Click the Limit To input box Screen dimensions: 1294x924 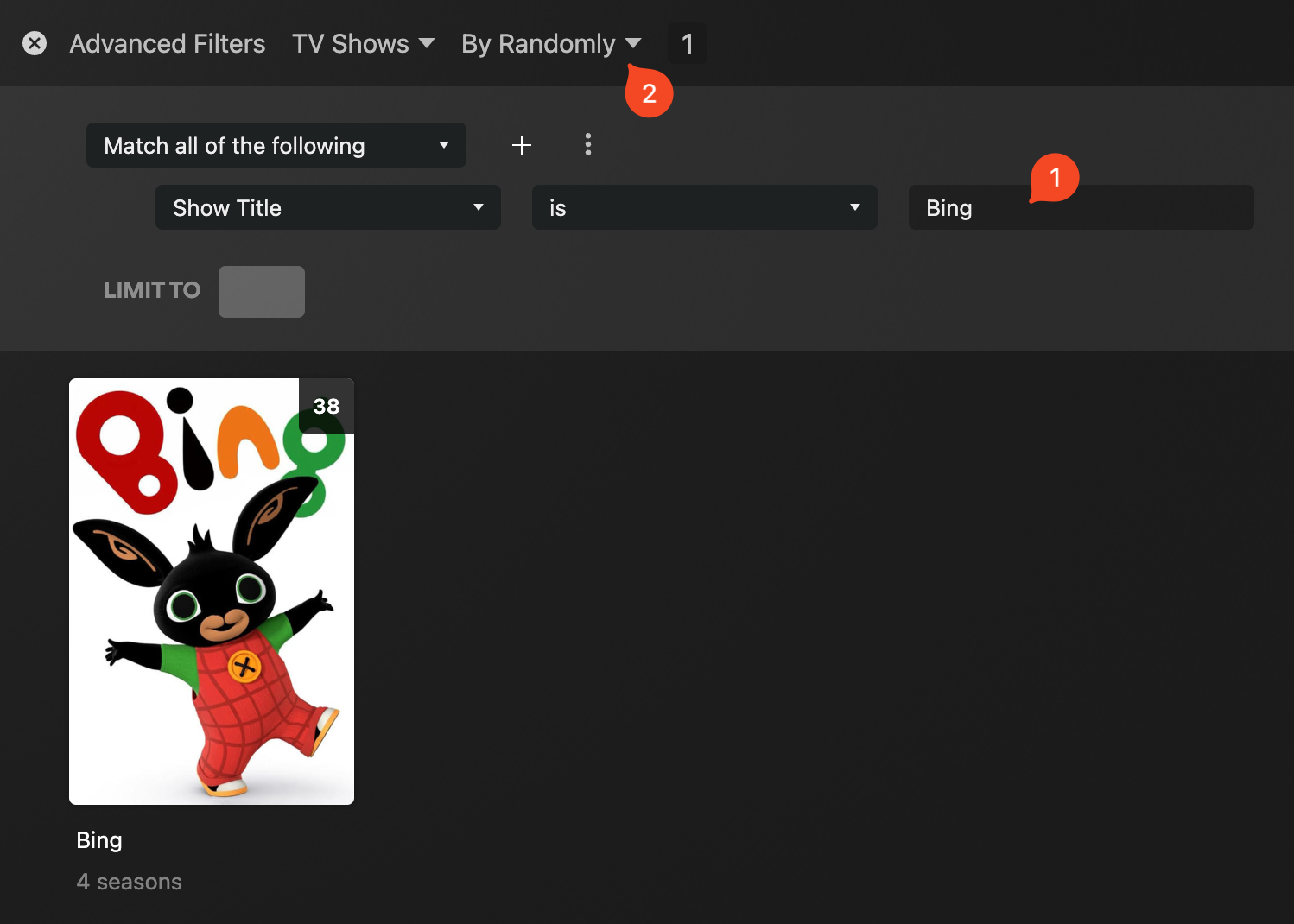262,292
